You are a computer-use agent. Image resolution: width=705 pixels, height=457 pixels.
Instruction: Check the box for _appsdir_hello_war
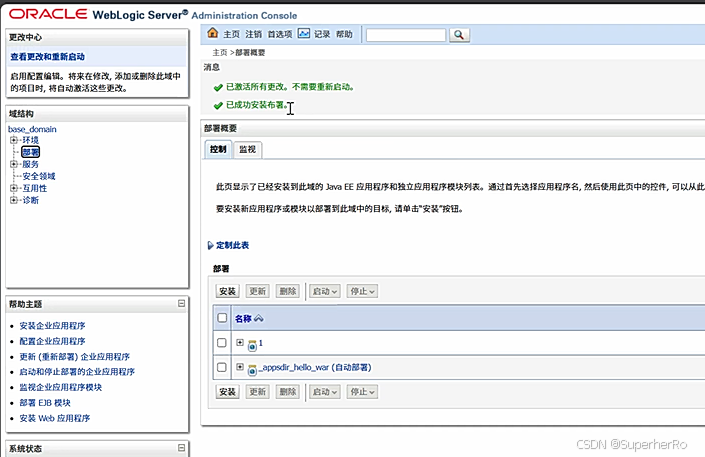coord(222,367)
